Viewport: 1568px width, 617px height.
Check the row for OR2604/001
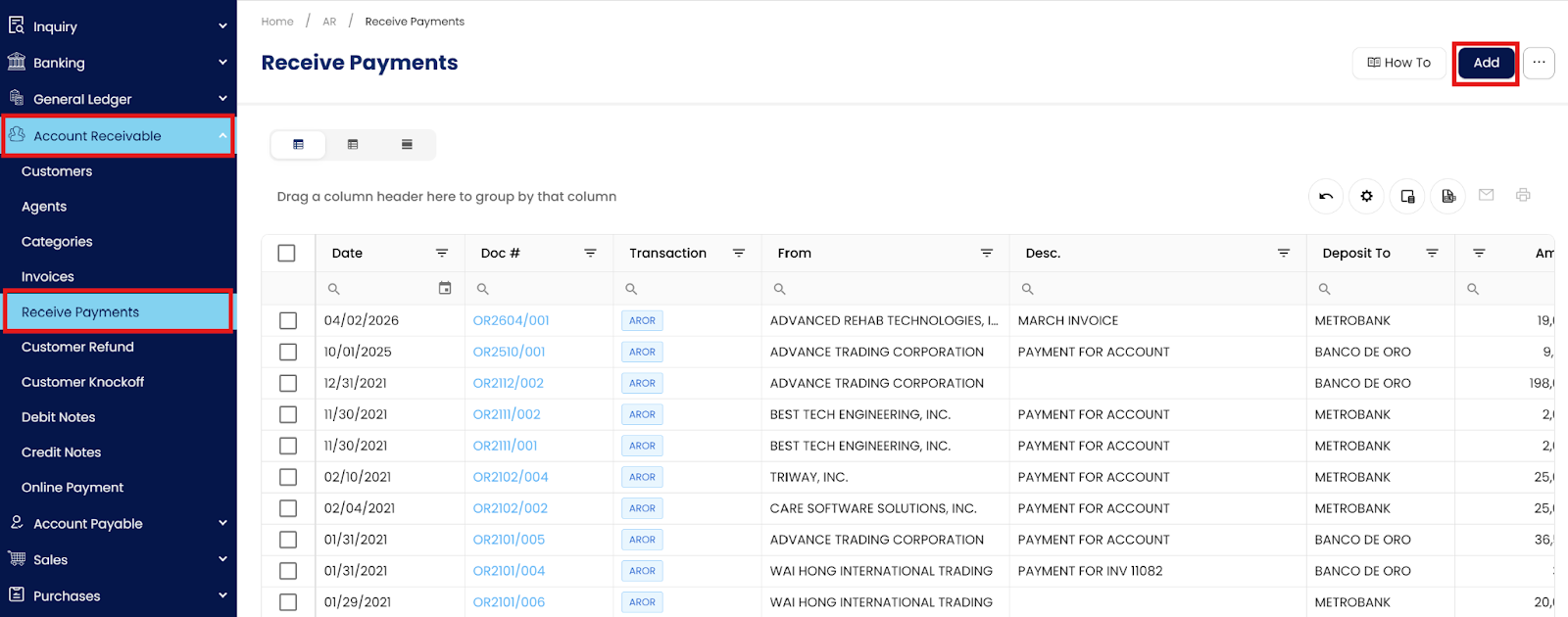click(x=288, y=320)
